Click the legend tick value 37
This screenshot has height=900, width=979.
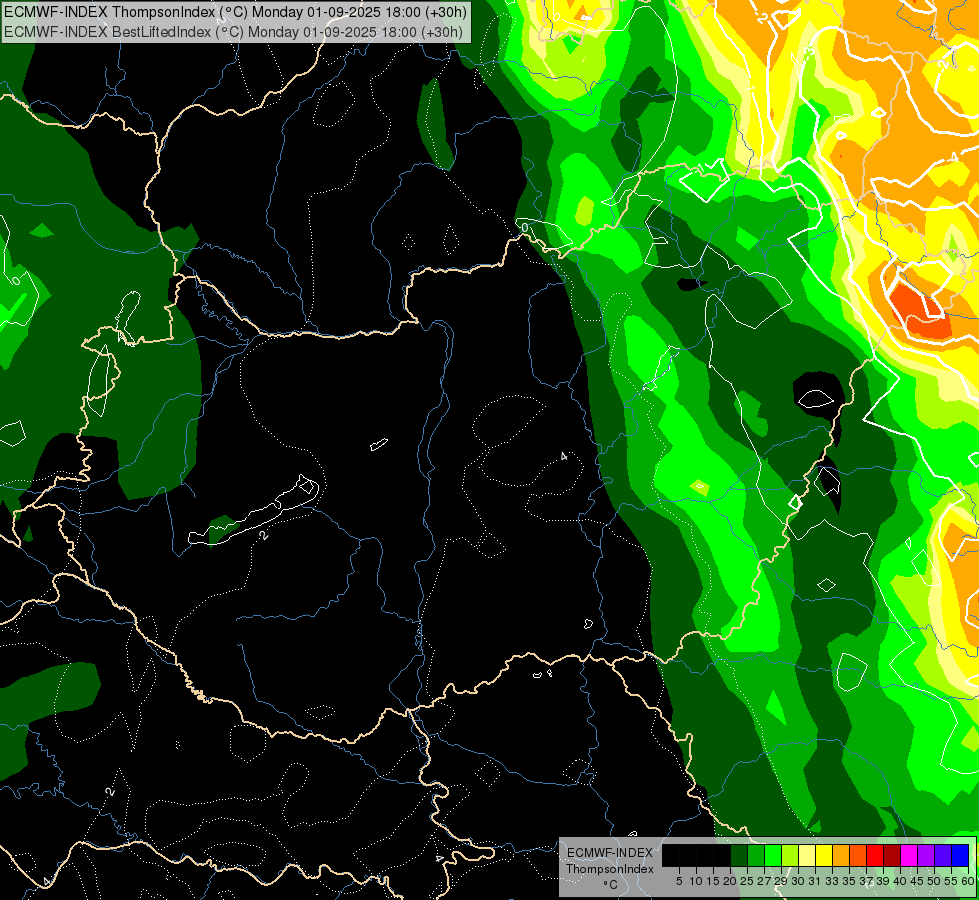click(x=866, y=881)
